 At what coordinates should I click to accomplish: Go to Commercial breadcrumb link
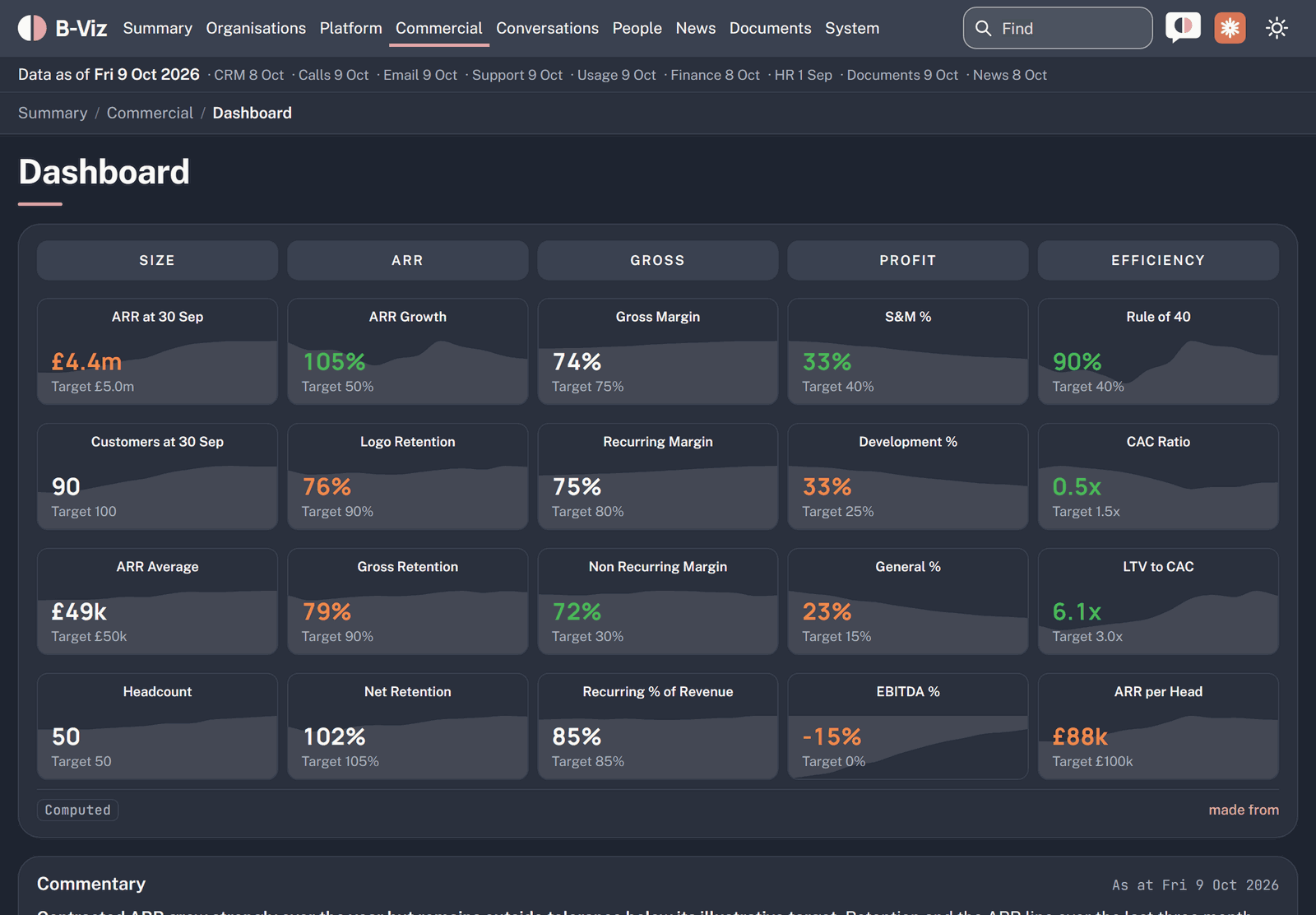point(150,113)
